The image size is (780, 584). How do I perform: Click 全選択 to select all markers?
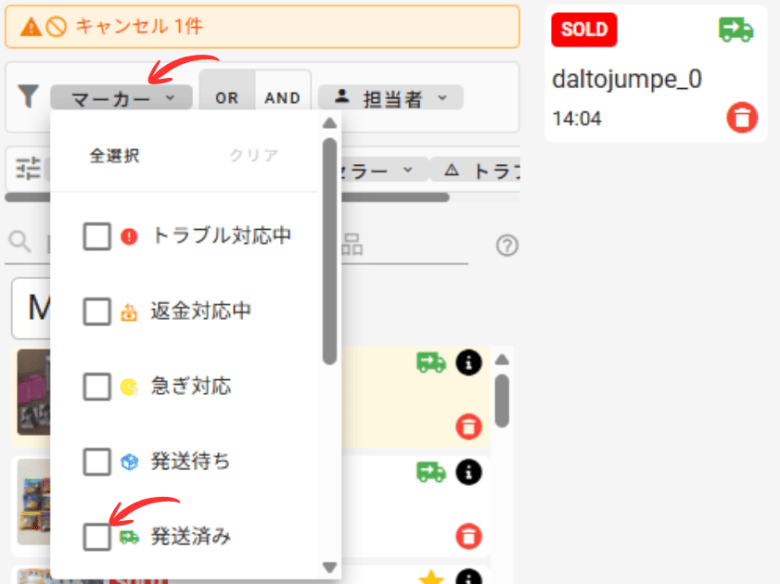coord(115,156)
